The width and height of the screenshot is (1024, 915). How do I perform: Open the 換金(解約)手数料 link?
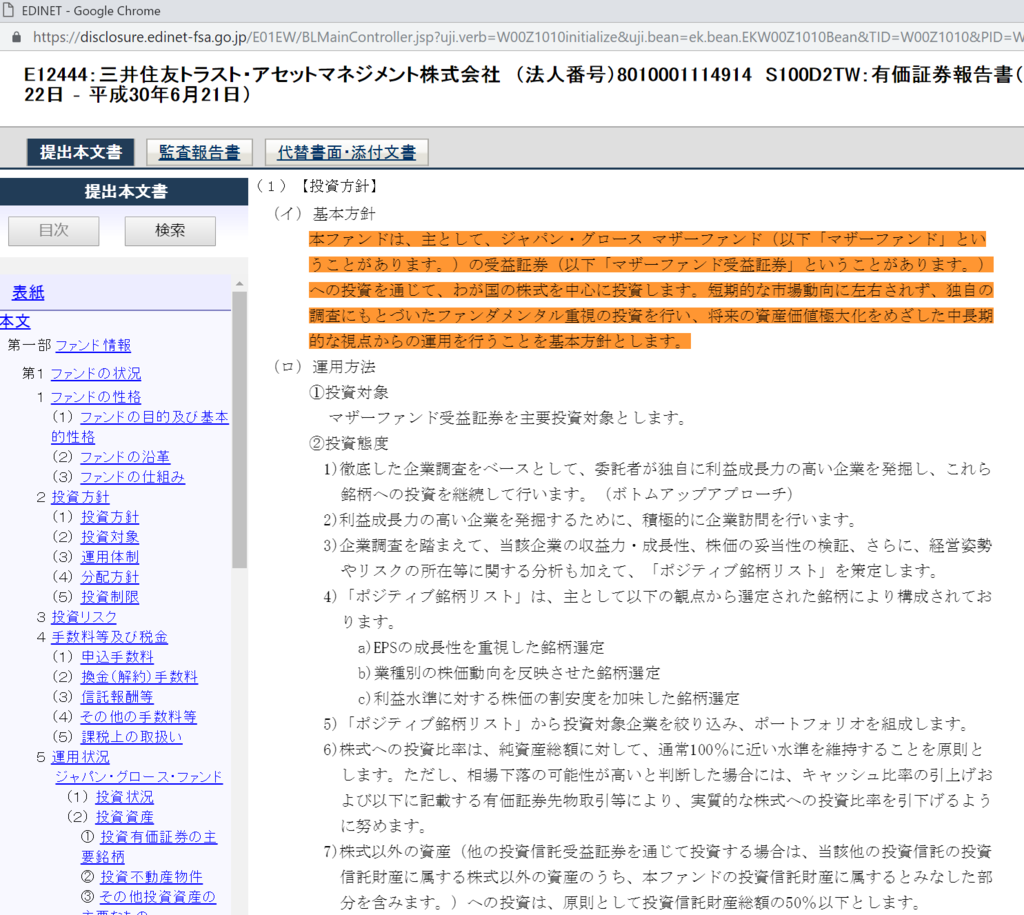(x=139, y=677)
